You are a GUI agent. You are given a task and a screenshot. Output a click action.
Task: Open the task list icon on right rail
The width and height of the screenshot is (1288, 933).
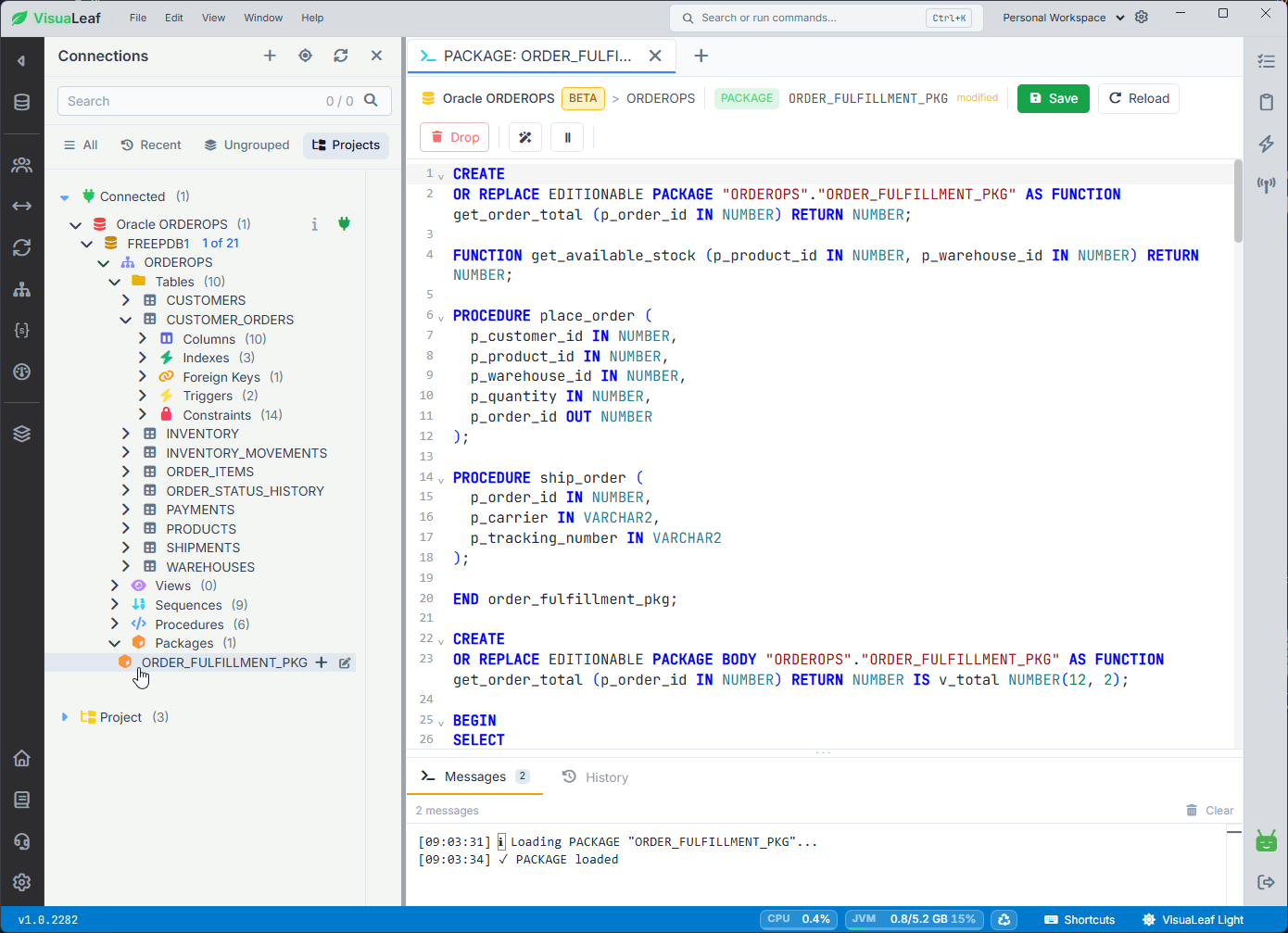pos(1266,61)
